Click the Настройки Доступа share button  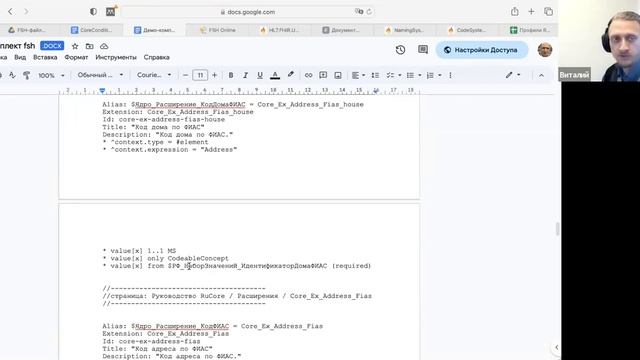(482, 50)
